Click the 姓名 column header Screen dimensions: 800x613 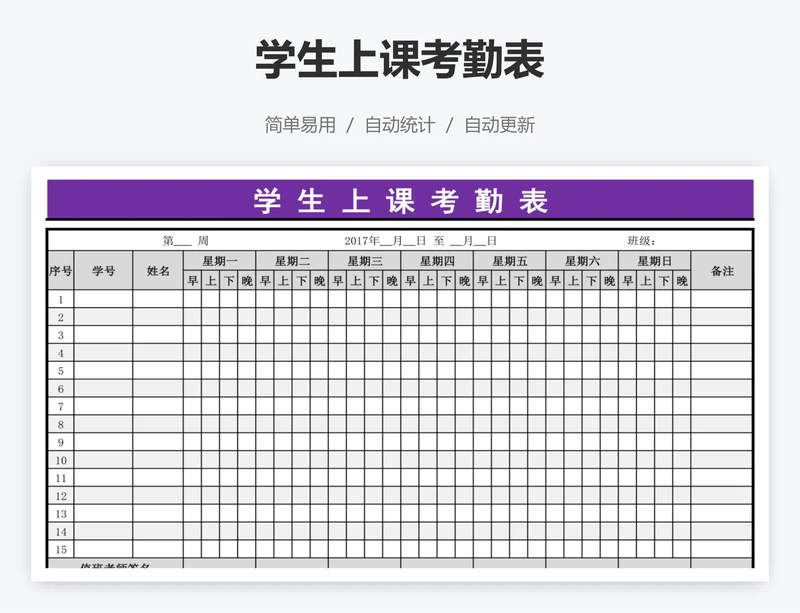pos(158,271)
